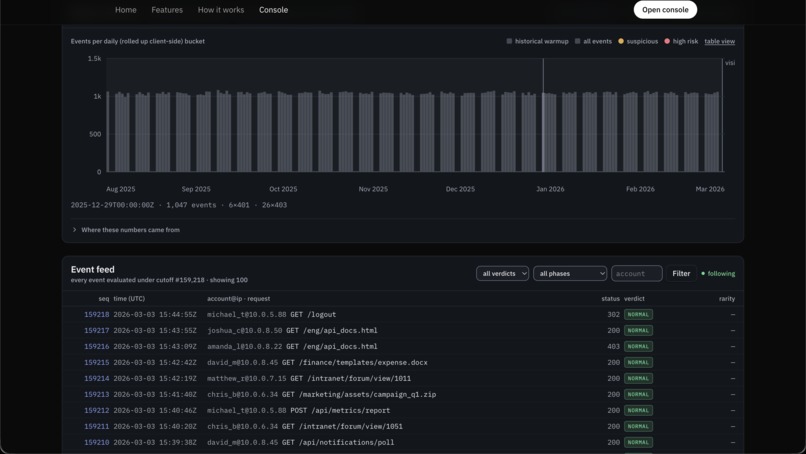The height and width of the screenshot is (454, 806).
Task: Click the 2025-12-29 bucket summary text
Action: tap(179, 205)
